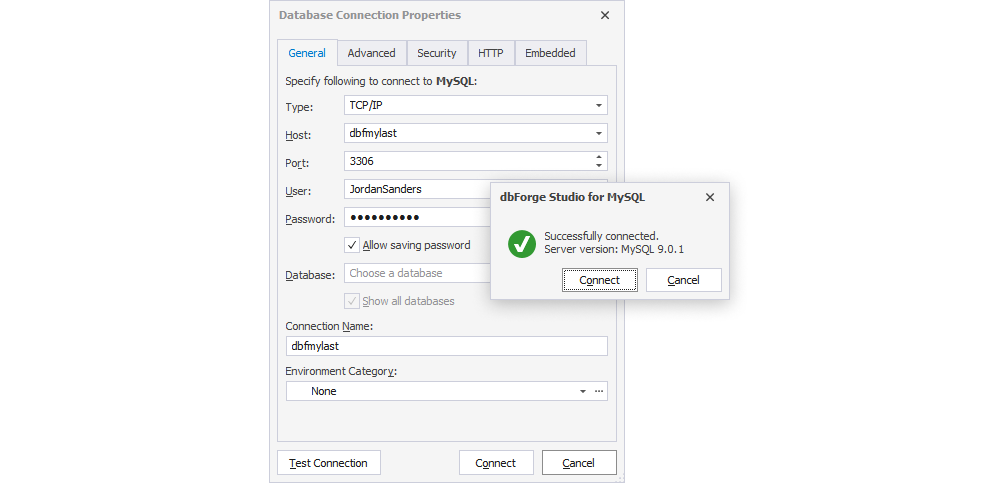This screenshot has width=1000, height=483.
Task: Click the green success checkmark icon
Action: click(522, 243)
